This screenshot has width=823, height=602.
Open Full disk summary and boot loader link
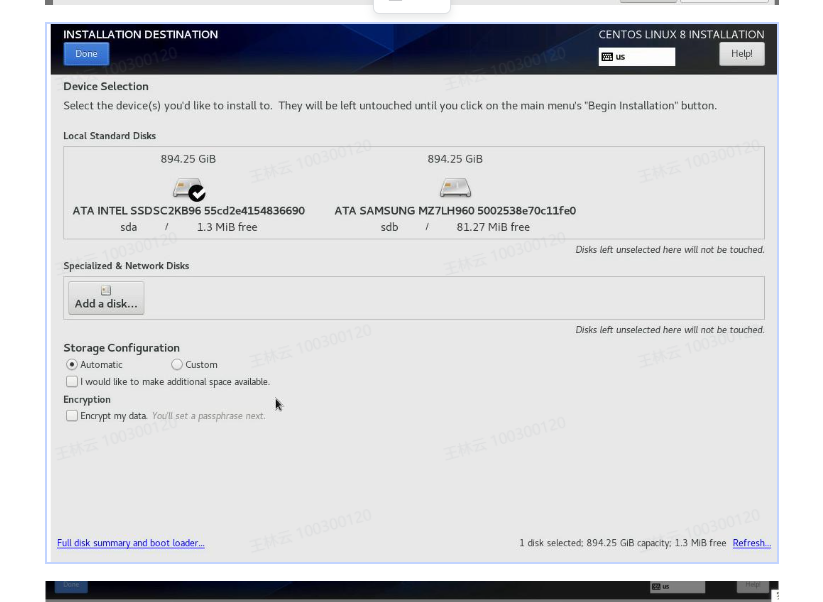131,543
